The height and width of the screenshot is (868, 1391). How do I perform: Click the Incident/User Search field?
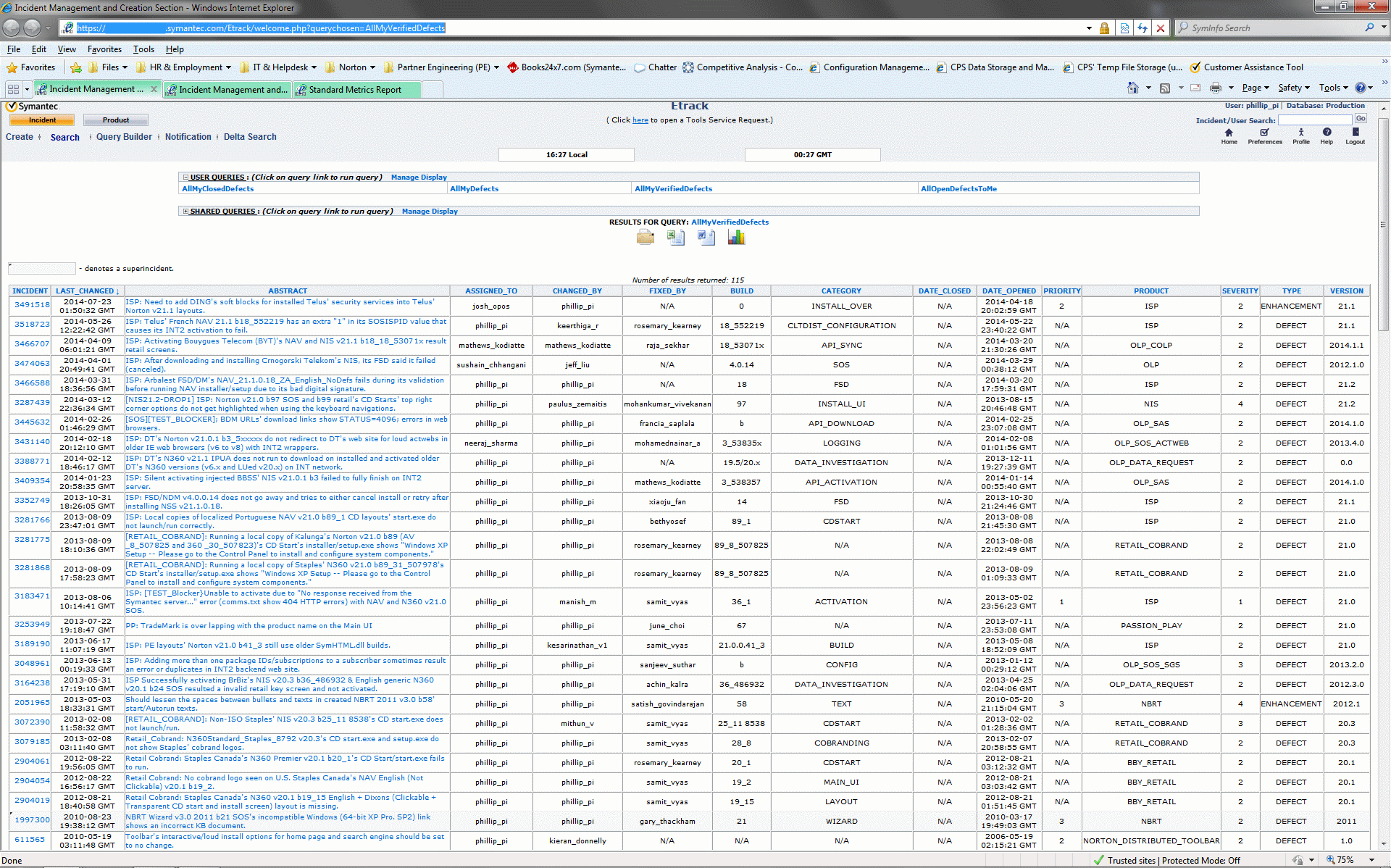[1314, 120]
